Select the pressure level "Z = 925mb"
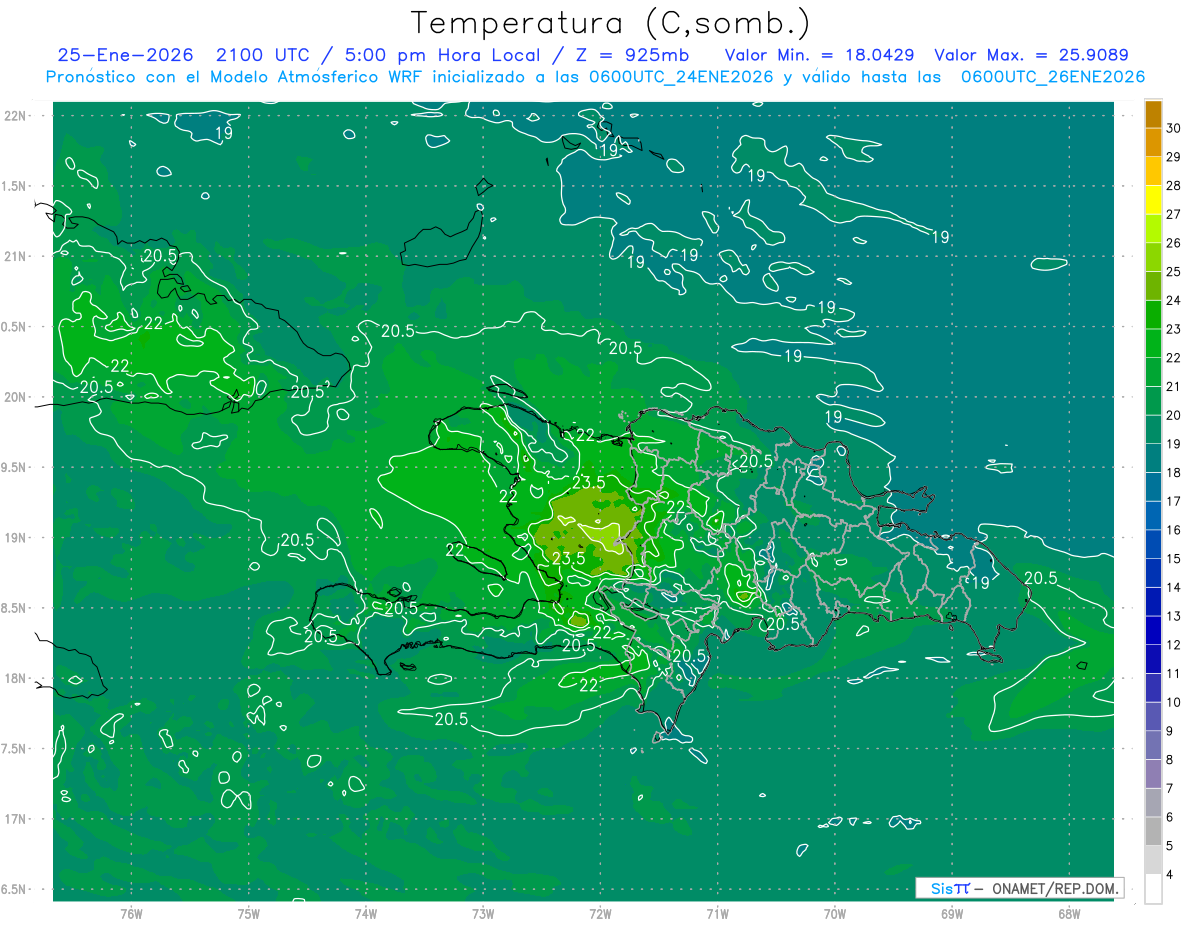 click(x=629, y=55)
